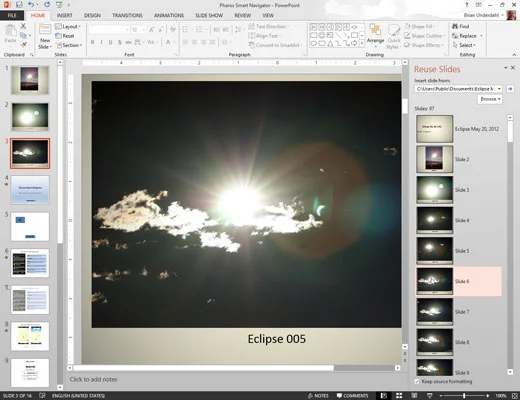
Task: Open the Select dropdown in Editing group
Action: pos(464,45)
